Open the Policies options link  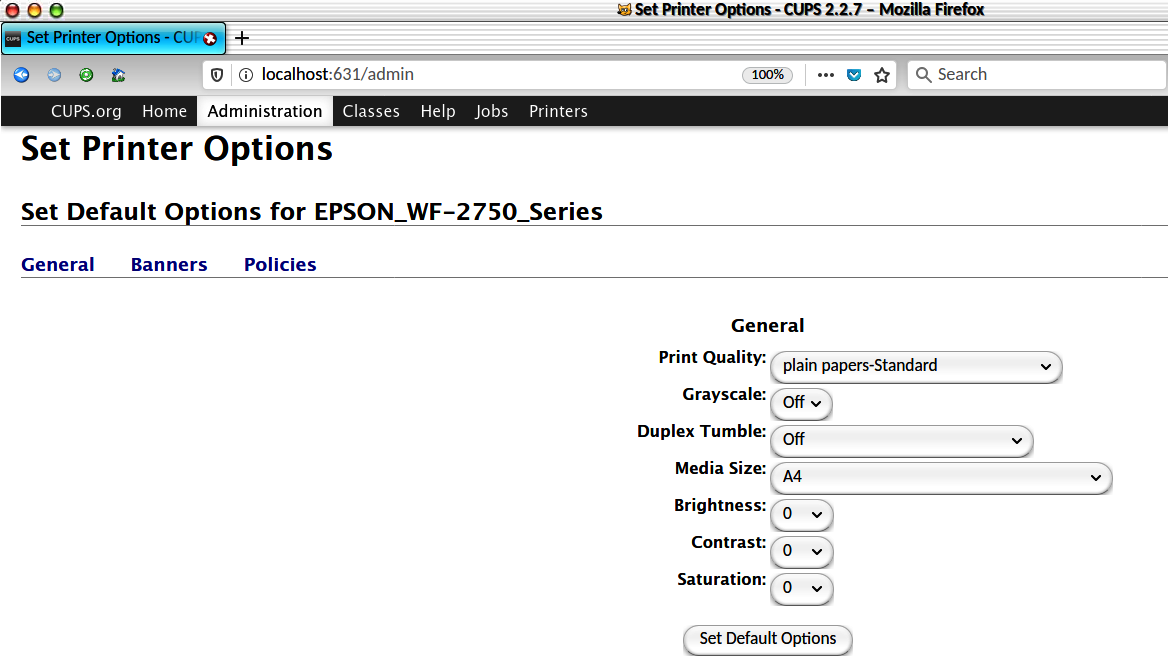tap(280, 264)
